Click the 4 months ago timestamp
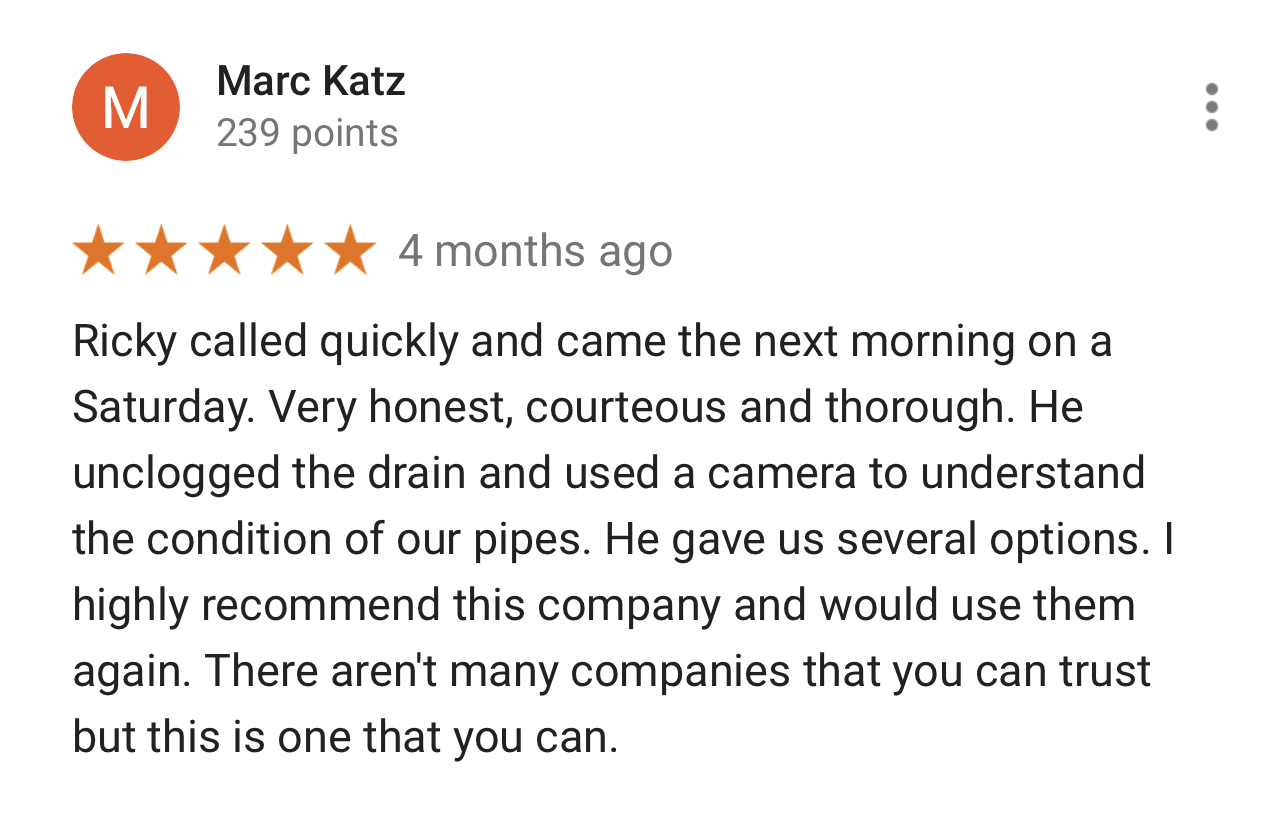 click(535, 251)
